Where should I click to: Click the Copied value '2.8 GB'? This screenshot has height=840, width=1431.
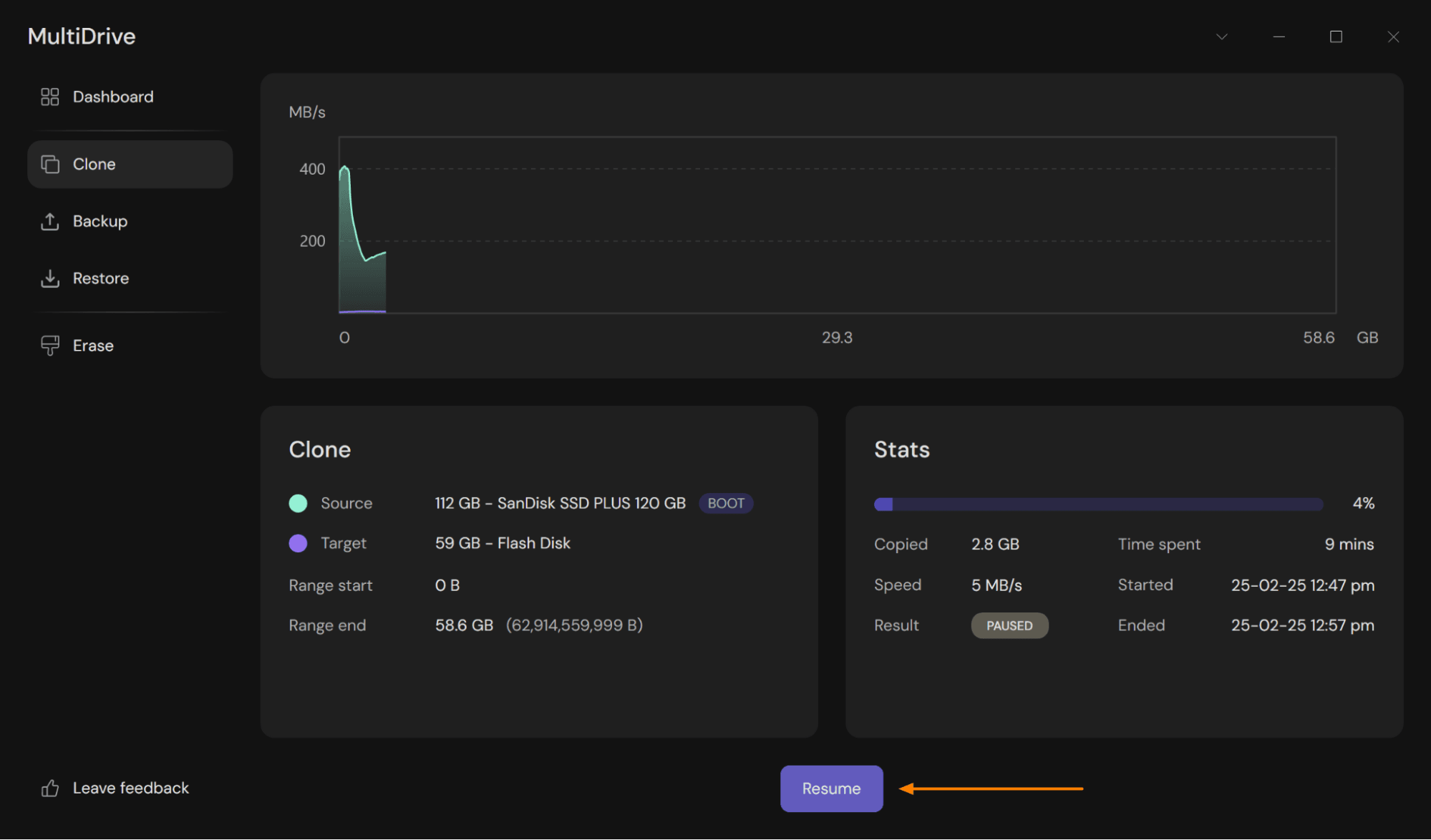click(995, 544)
